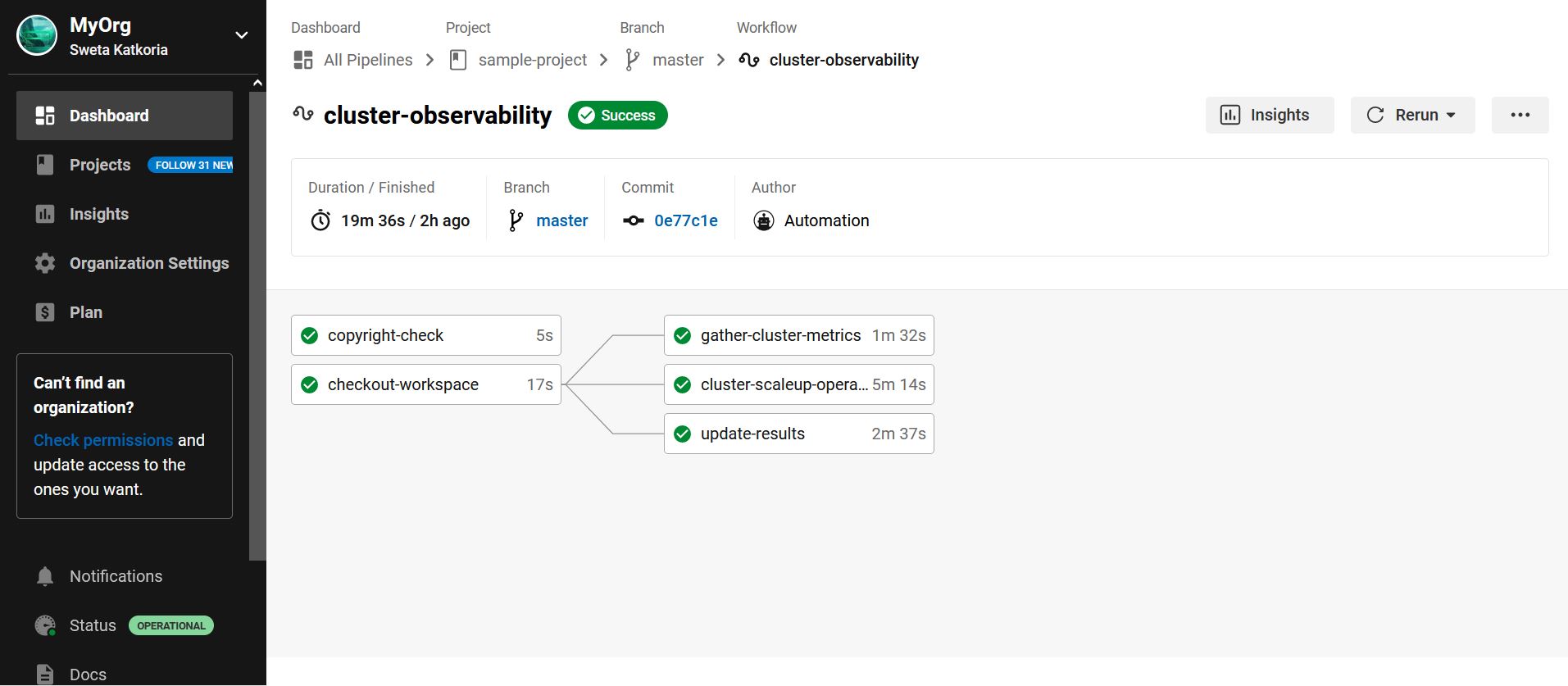Image resolution: width=1568 pixels, height=686 pixels.
Task: Click the Dashboard grid icon in sidebar
Action: [45, 116]
